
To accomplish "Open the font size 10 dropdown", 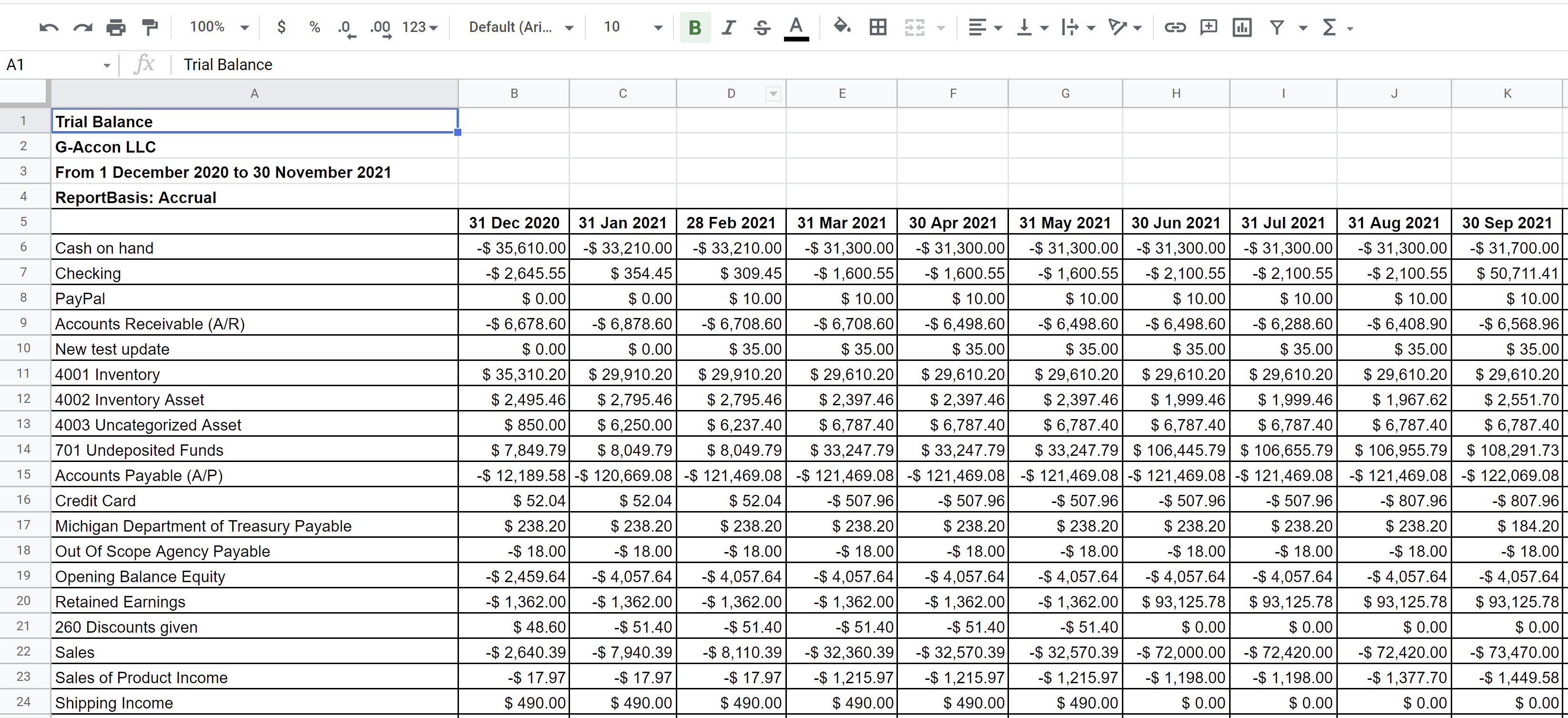I will 633,27.
